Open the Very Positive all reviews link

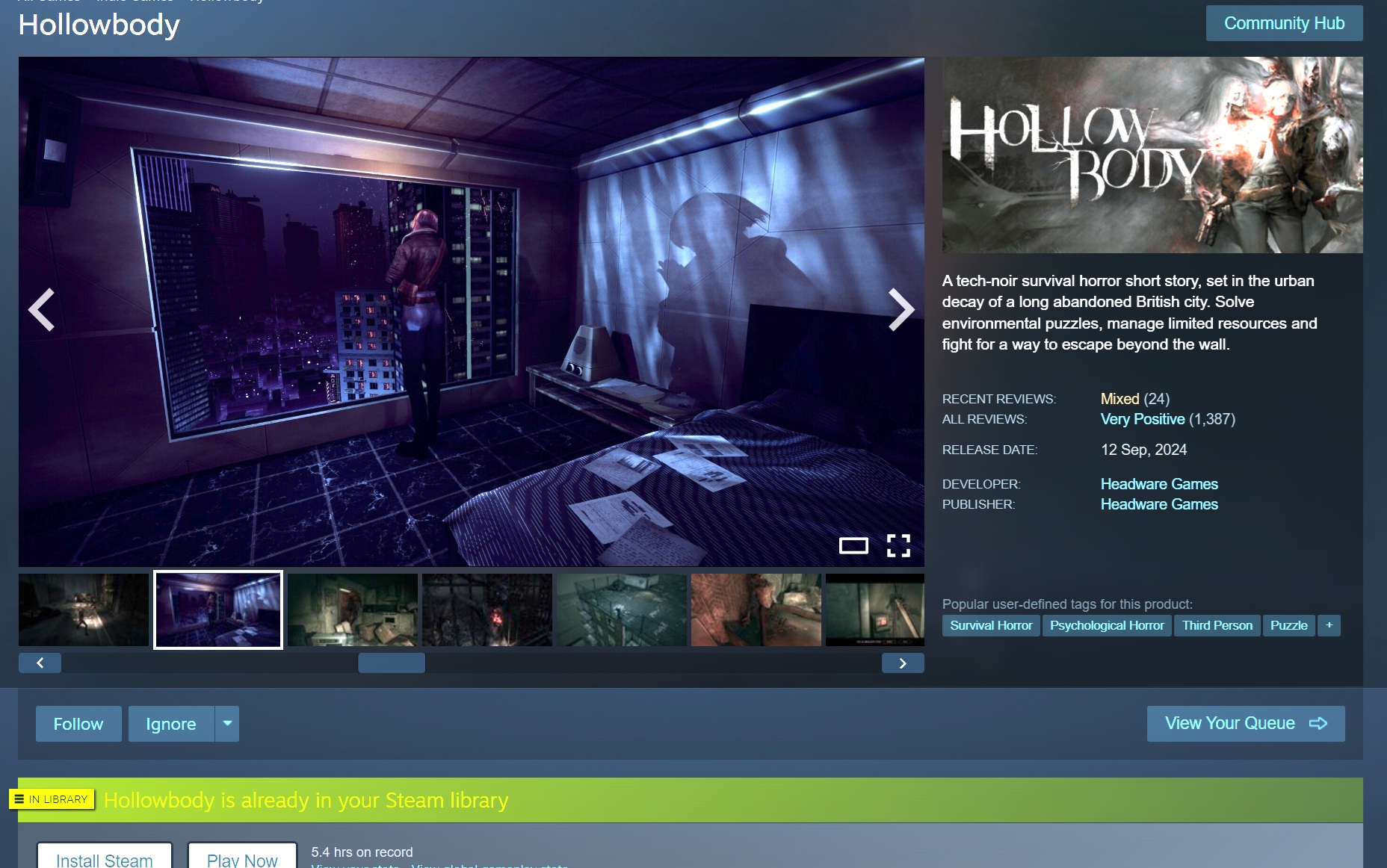click(1143, 419)
